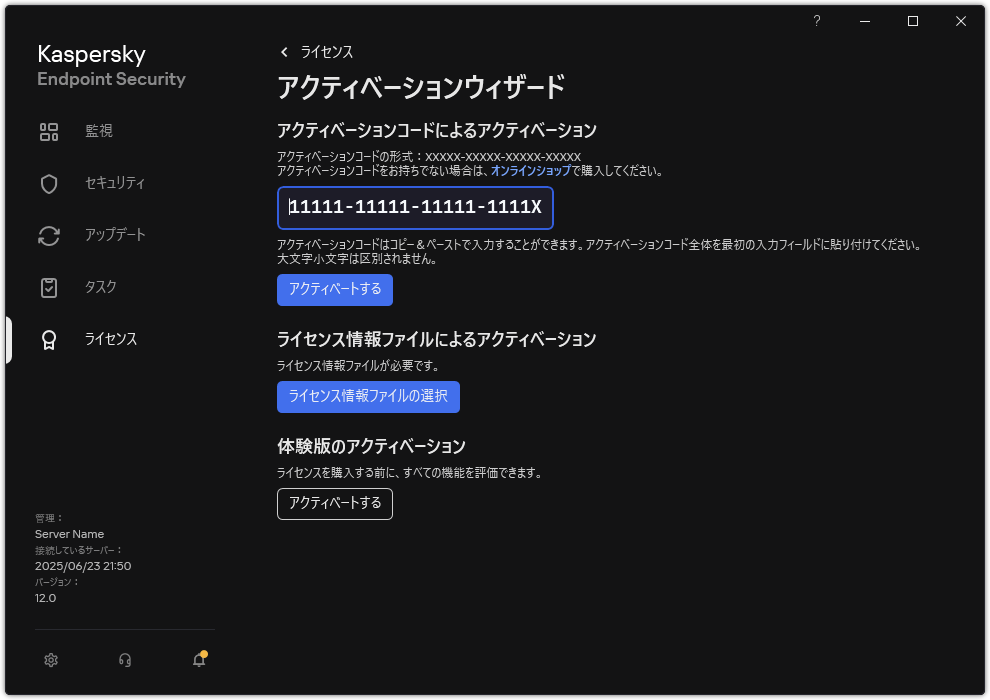
Task: Open notifications via the bell icon
Action: pos(198,660)
